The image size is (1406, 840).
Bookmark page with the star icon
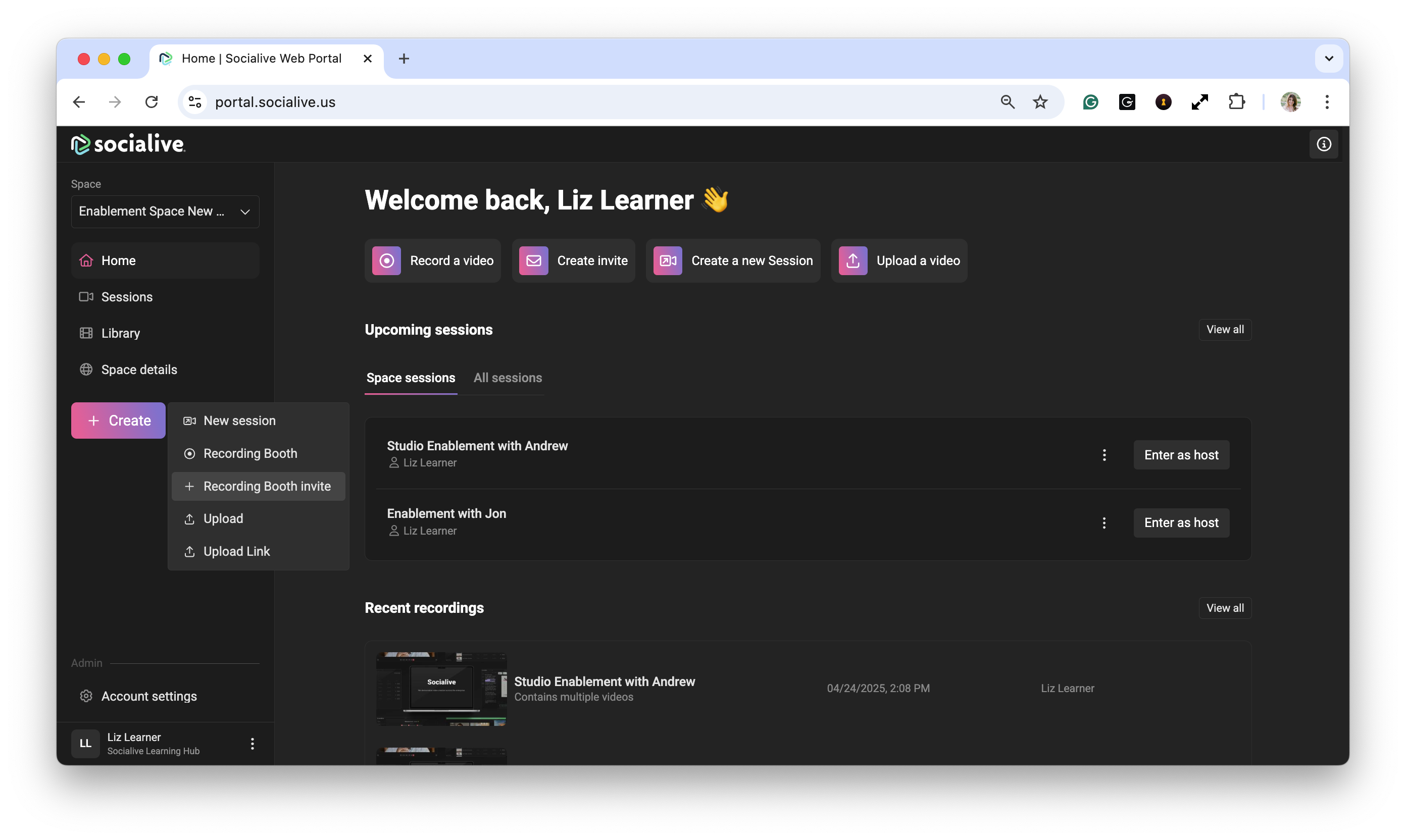coord(1040,102)
